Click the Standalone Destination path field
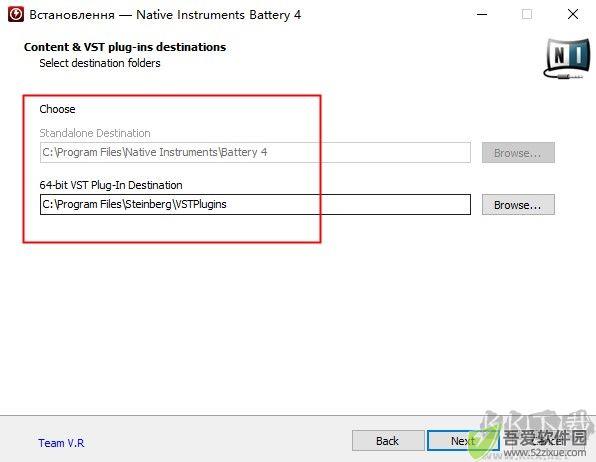This screenshot has width=596, height=462. point(255,152)
